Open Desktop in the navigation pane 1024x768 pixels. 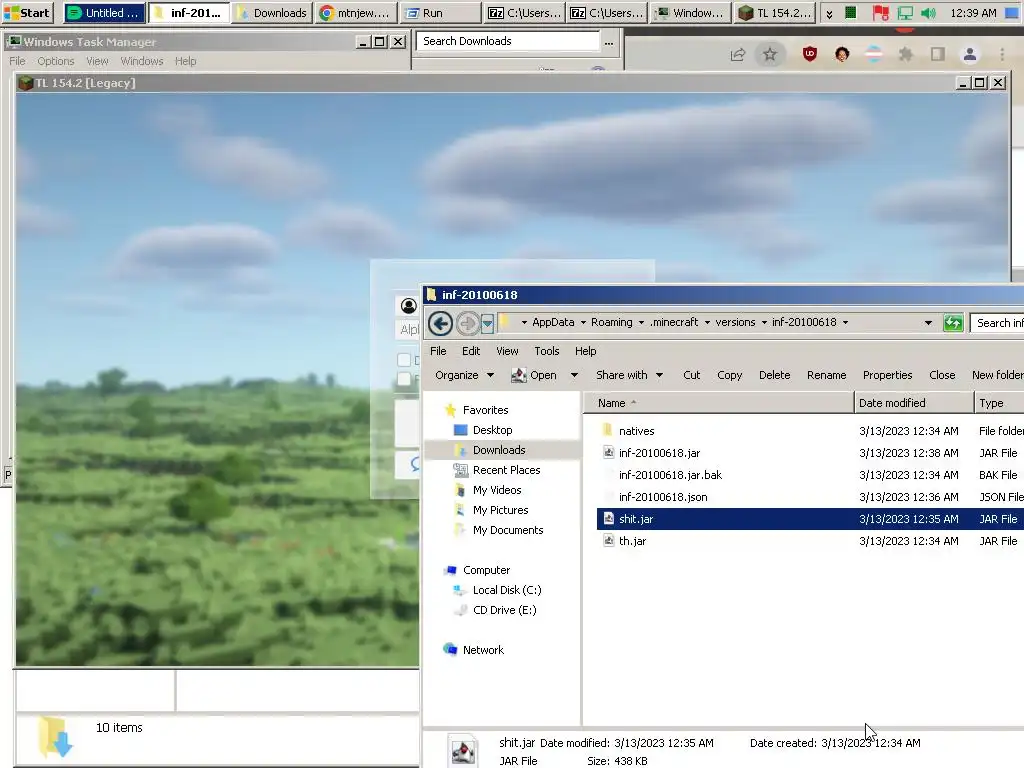point(492,430)
